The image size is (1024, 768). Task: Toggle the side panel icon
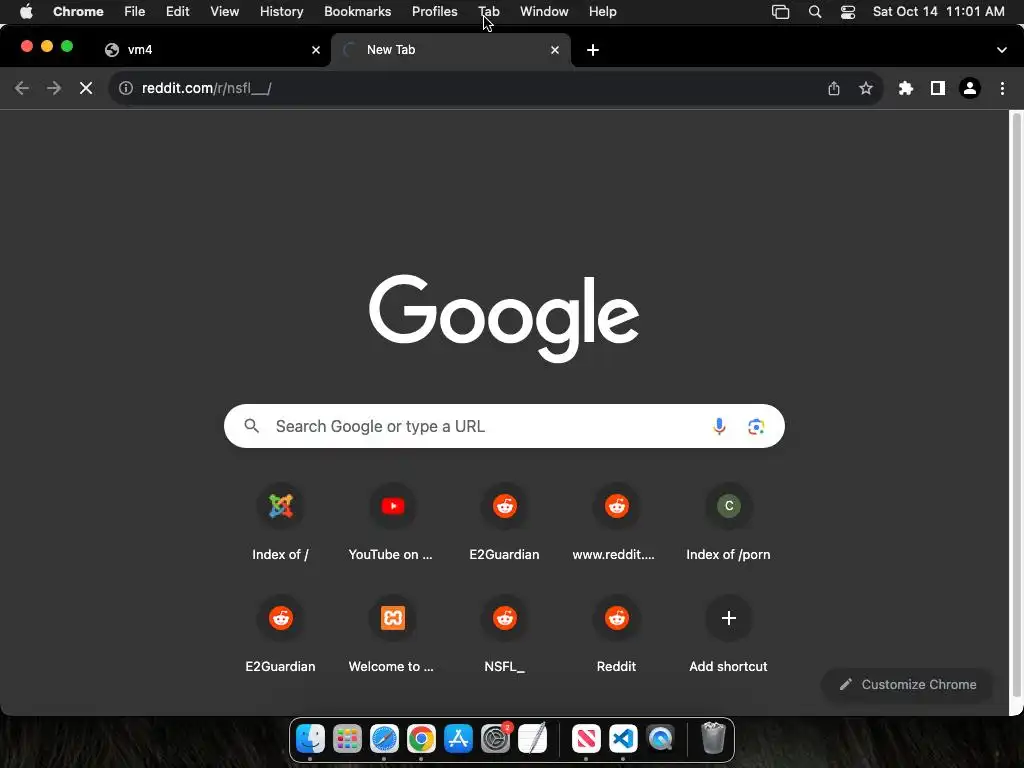tap(938, 88)
